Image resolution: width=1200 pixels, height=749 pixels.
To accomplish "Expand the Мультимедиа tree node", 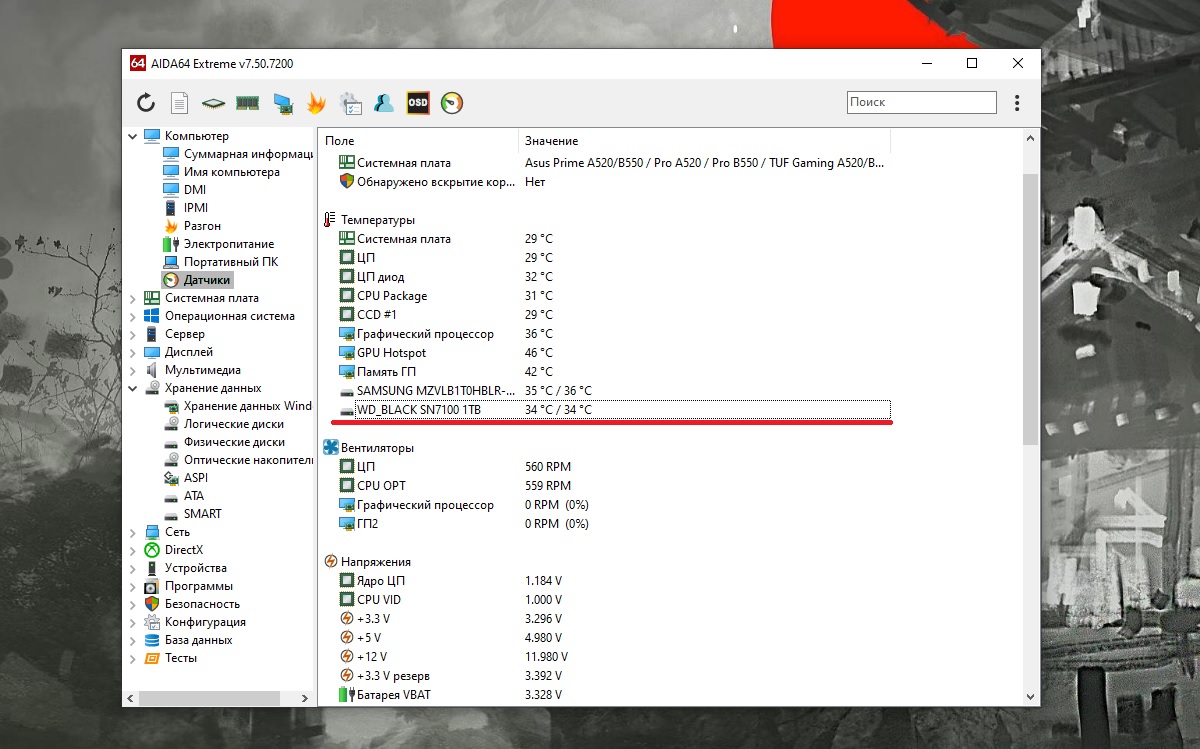I will 133,370.
